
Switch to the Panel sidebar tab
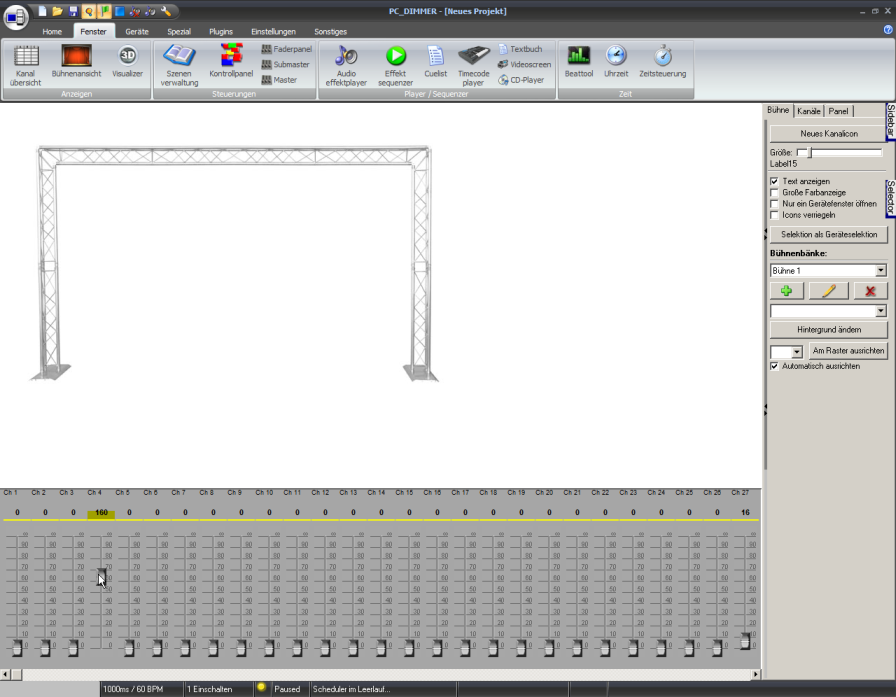tap(838, 111)
